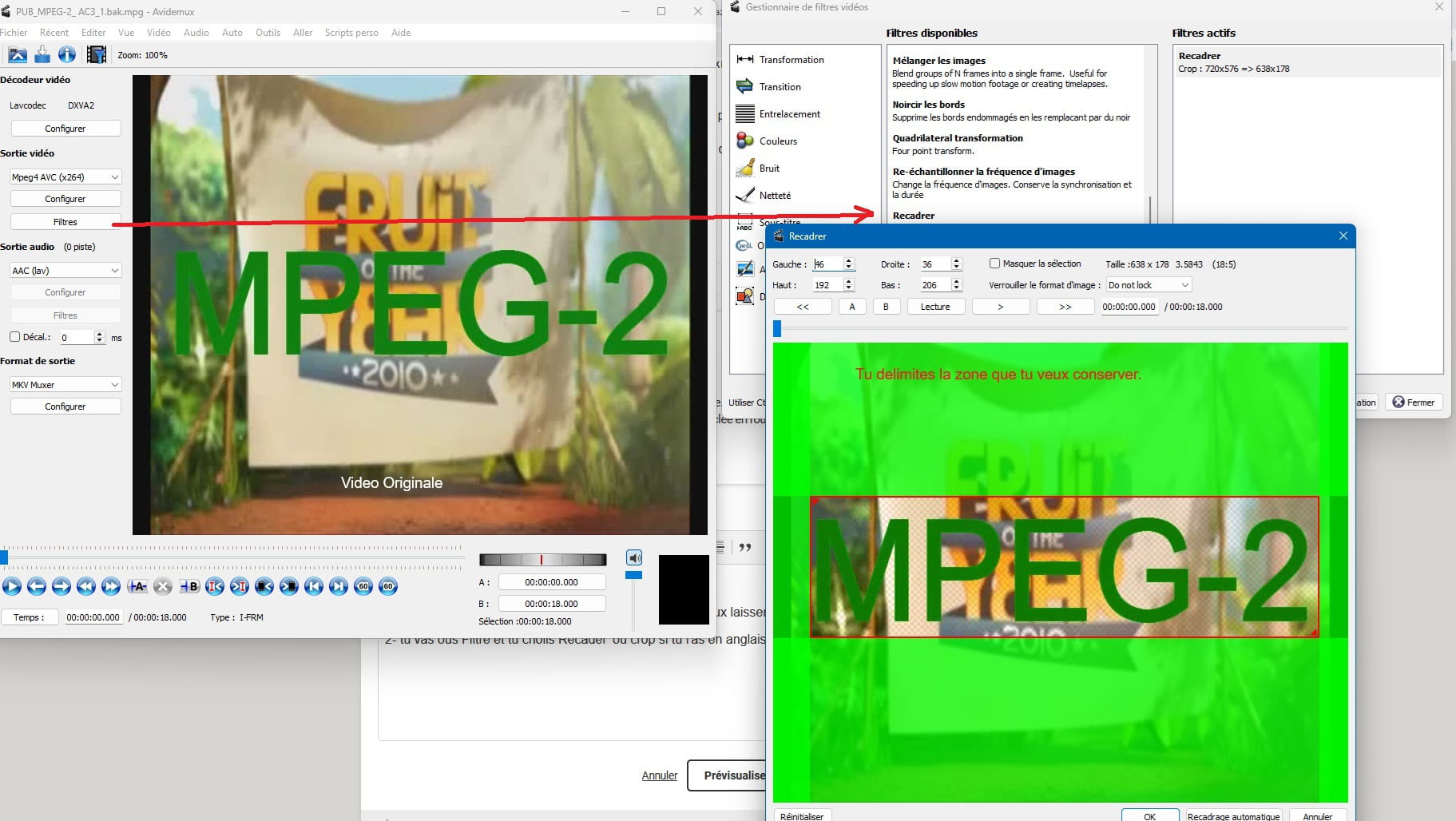Open the Audio menu
Viewport: 1456px width, 821px height.
(x=196, y=33)
